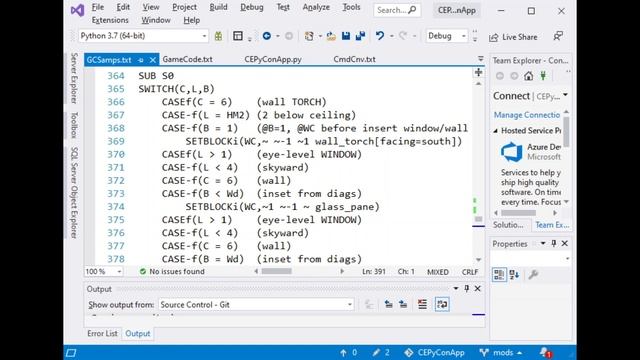This screenshot has height=360, width=640.
Task: Click the editor horizontal scrollbar thumb
Action: coord(277,271)
